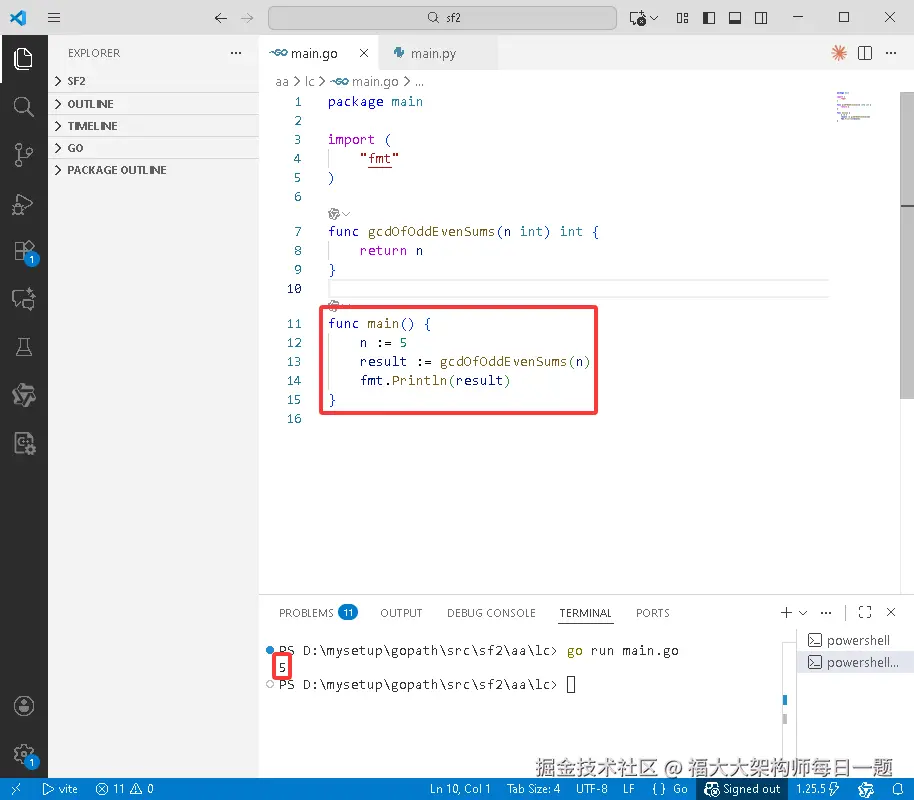The width and height of the screenshot is (914, 800).
Task: Split the editor to the right
Action: (x=865, y=53)
